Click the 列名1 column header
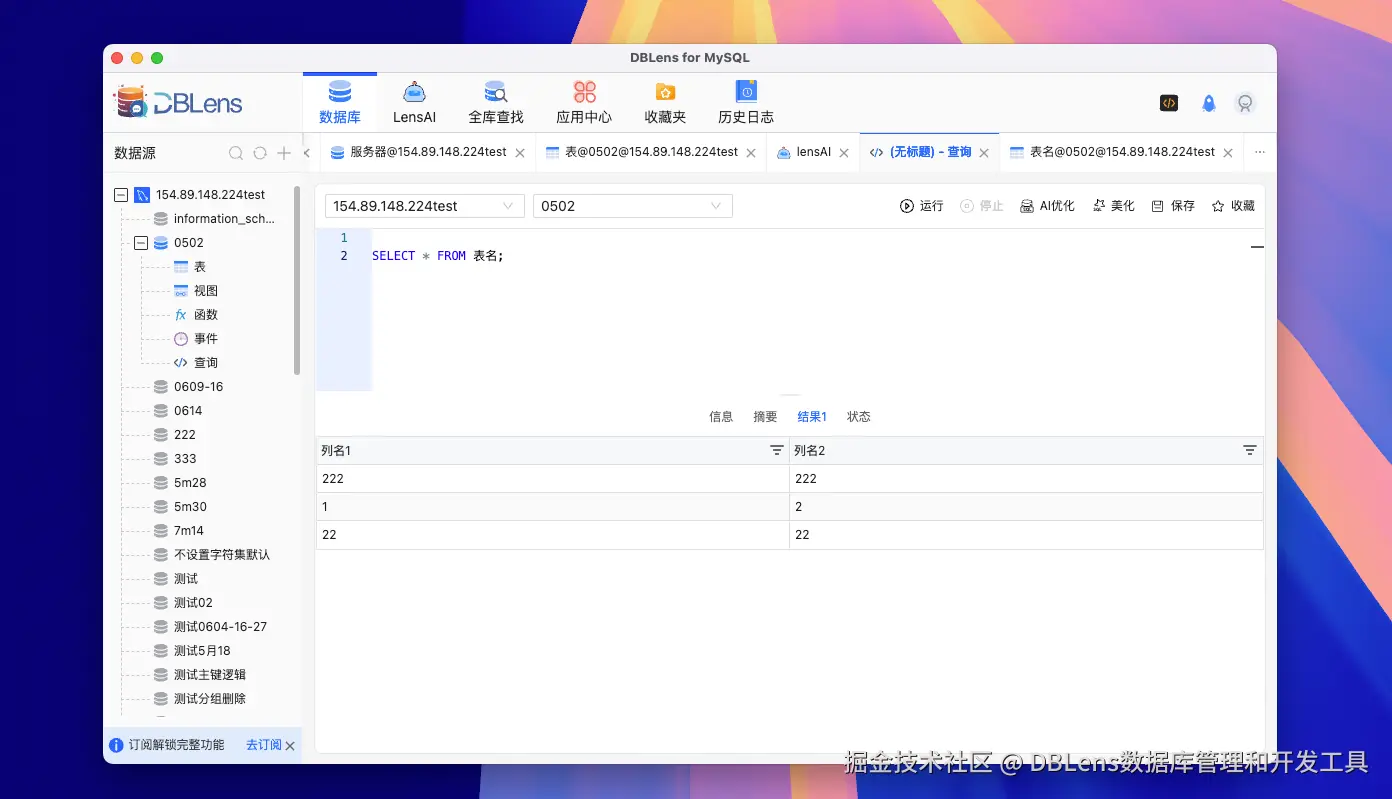Image resolution: width=1392 pixels, height=799 pixels. coord(552,451)
